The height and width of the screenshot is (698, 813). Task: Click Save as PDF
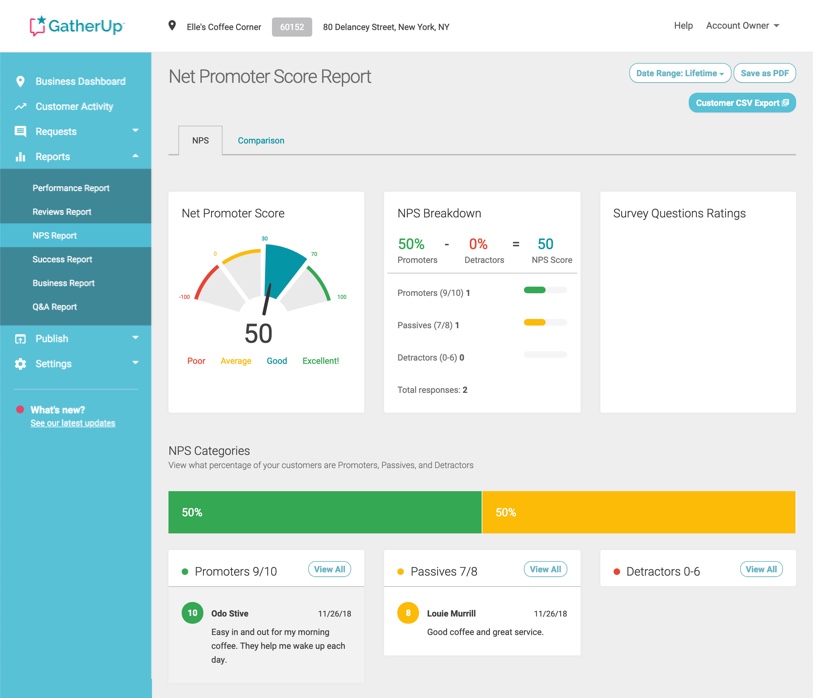[767, 72]
